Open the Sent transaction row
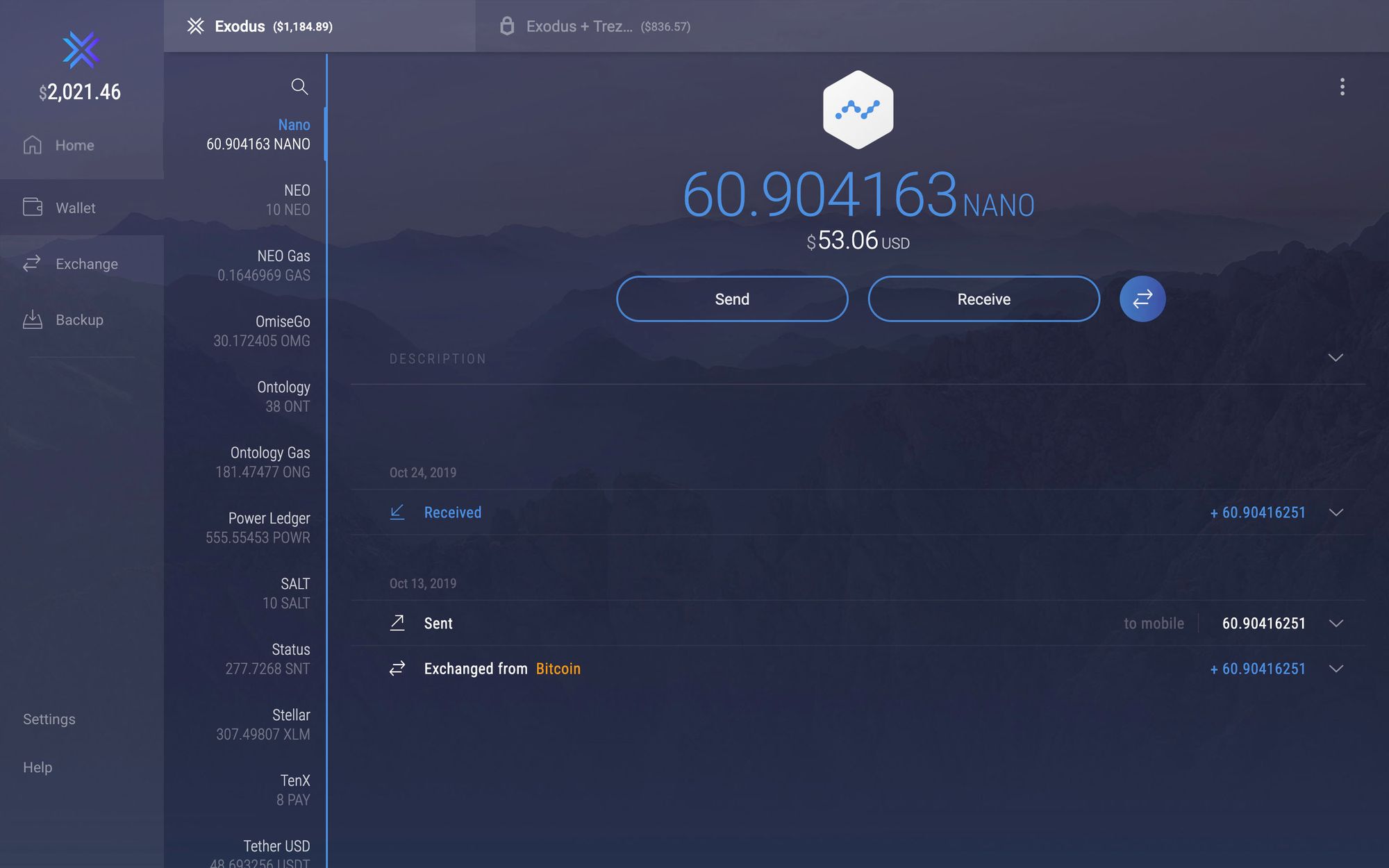This screenshot has width=1389, height=868. pos(858,624)
